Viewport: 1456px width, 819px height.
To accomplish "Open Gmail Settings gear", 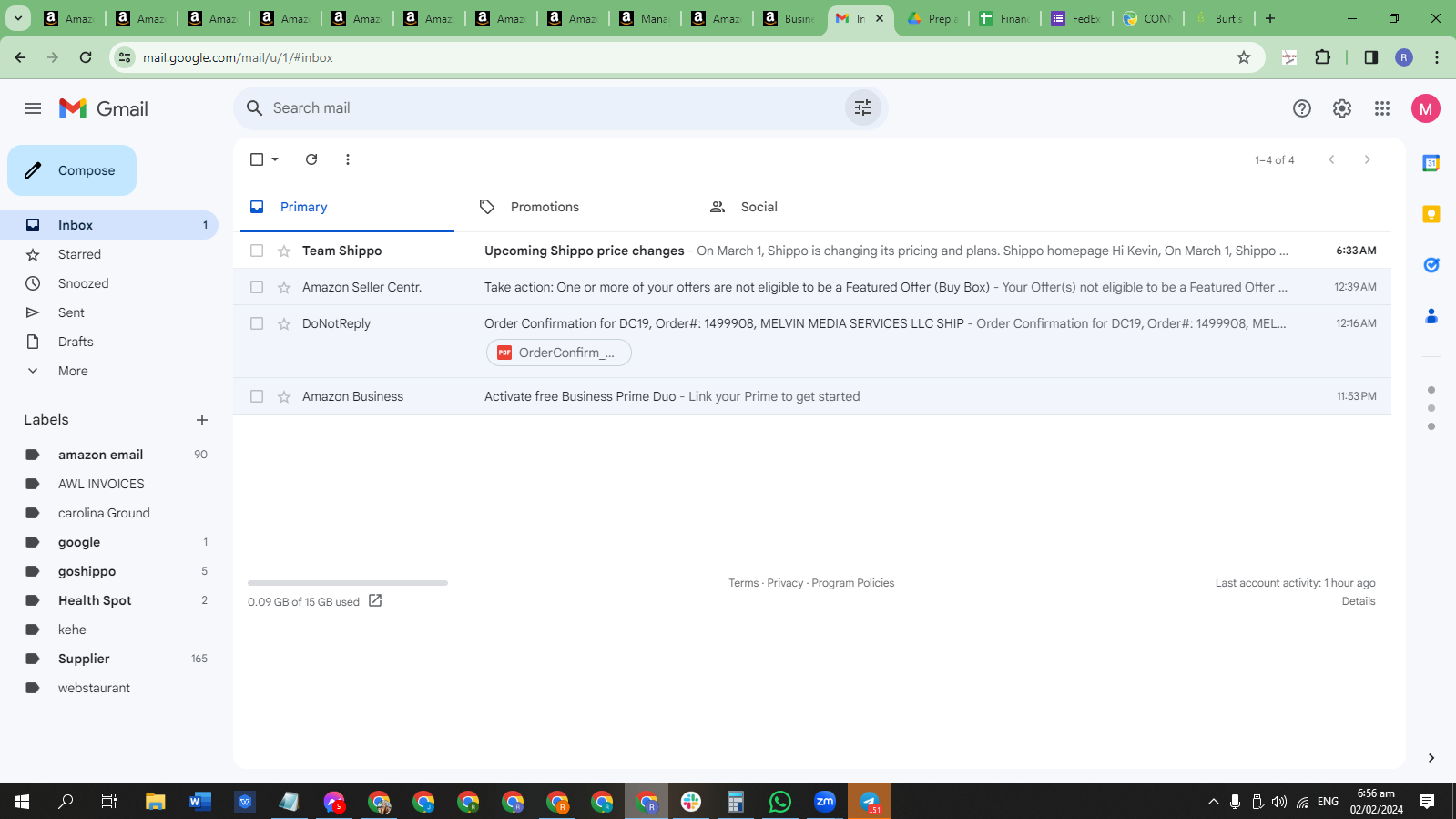I will coord(1342,108).
